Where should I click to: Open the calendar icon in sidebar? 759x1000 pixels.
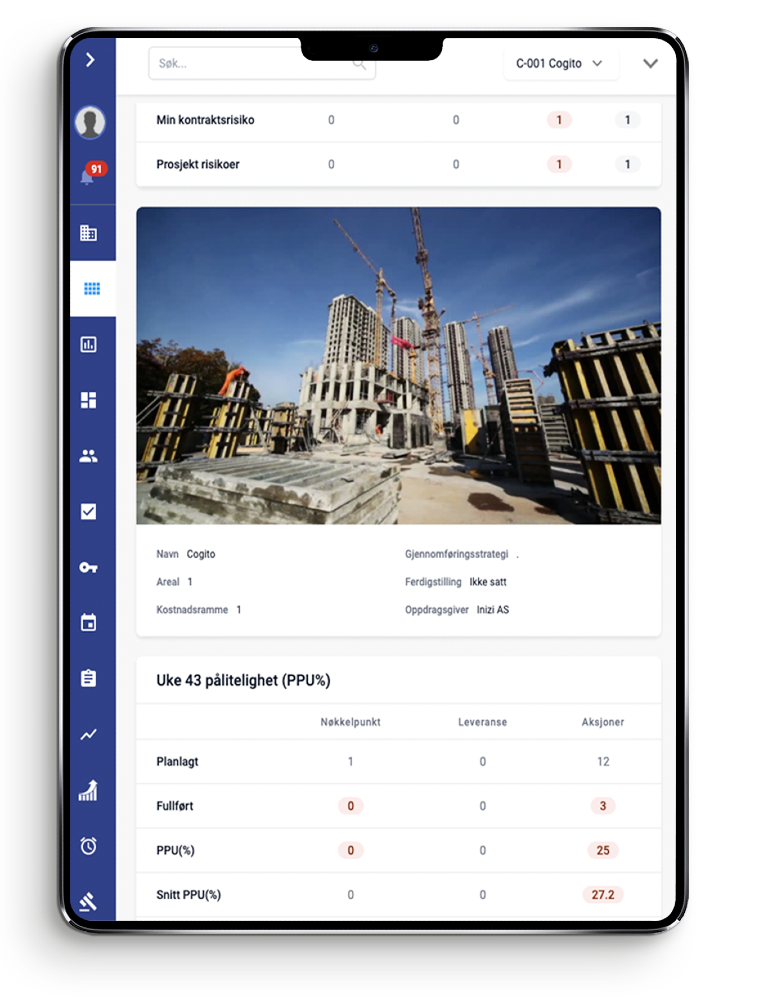89,622
